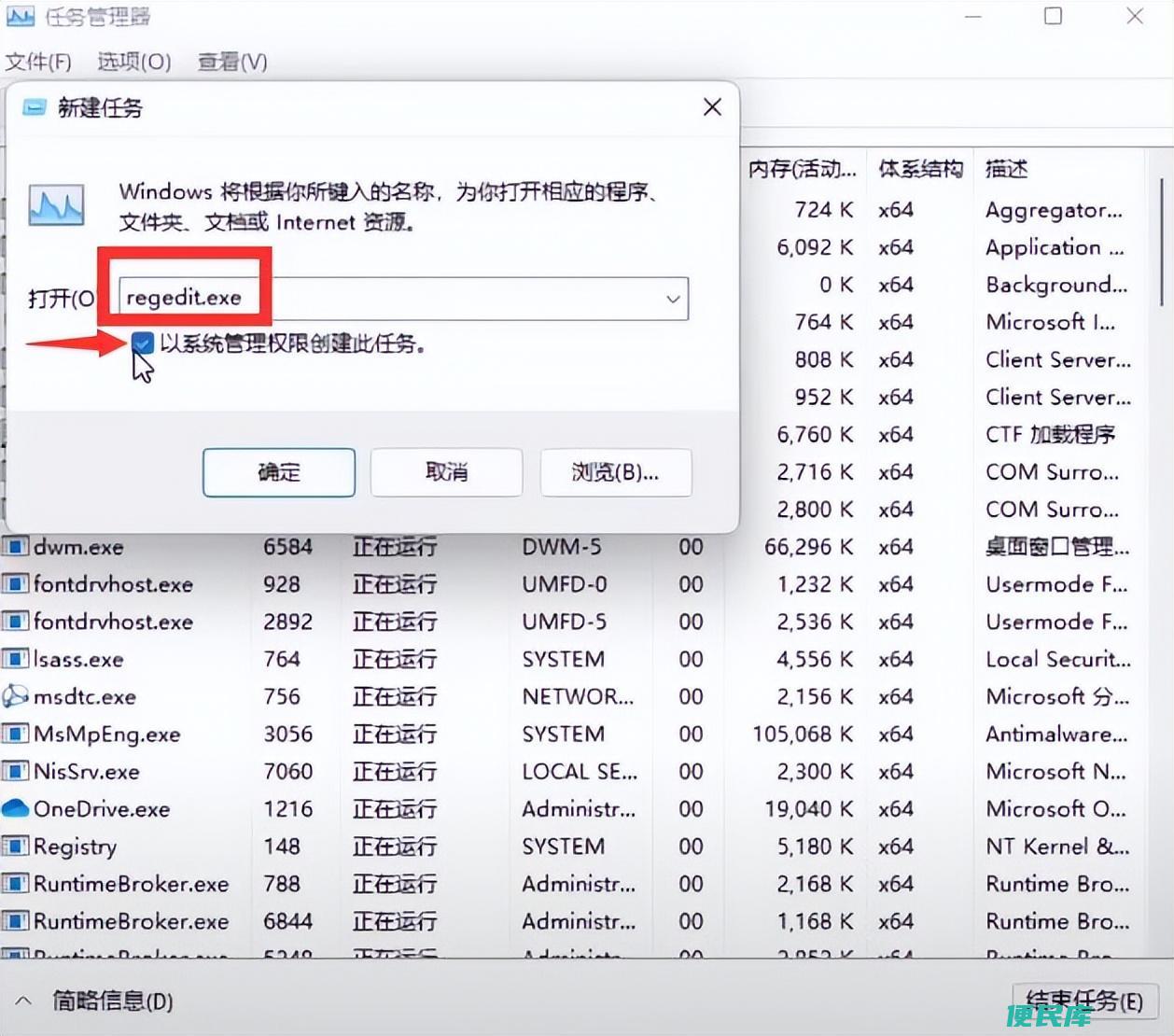Click the msdtc.exe process icon
Screen dimensions: 1174x1036
(15, 696)
